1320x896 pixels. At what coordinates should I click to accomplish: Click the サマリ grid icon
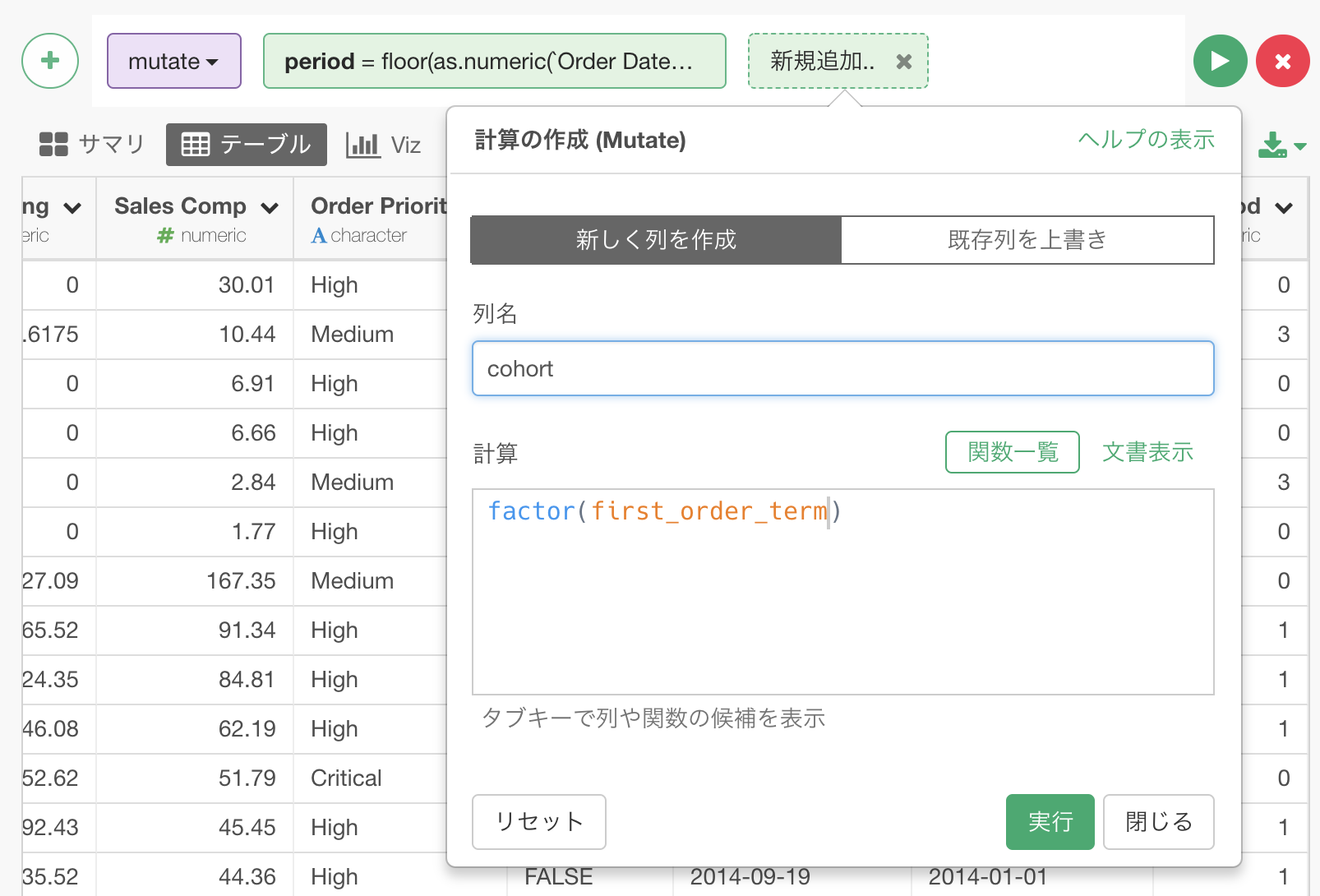coord(54,145)
